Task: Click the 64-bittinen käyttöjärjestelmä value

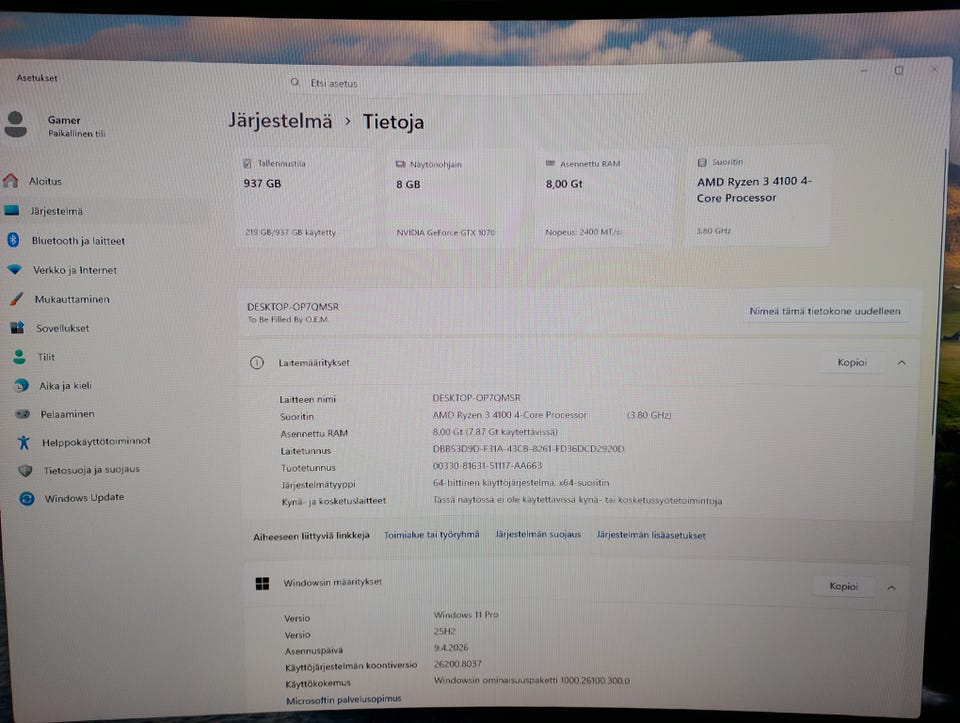Action: pos(520,482)
